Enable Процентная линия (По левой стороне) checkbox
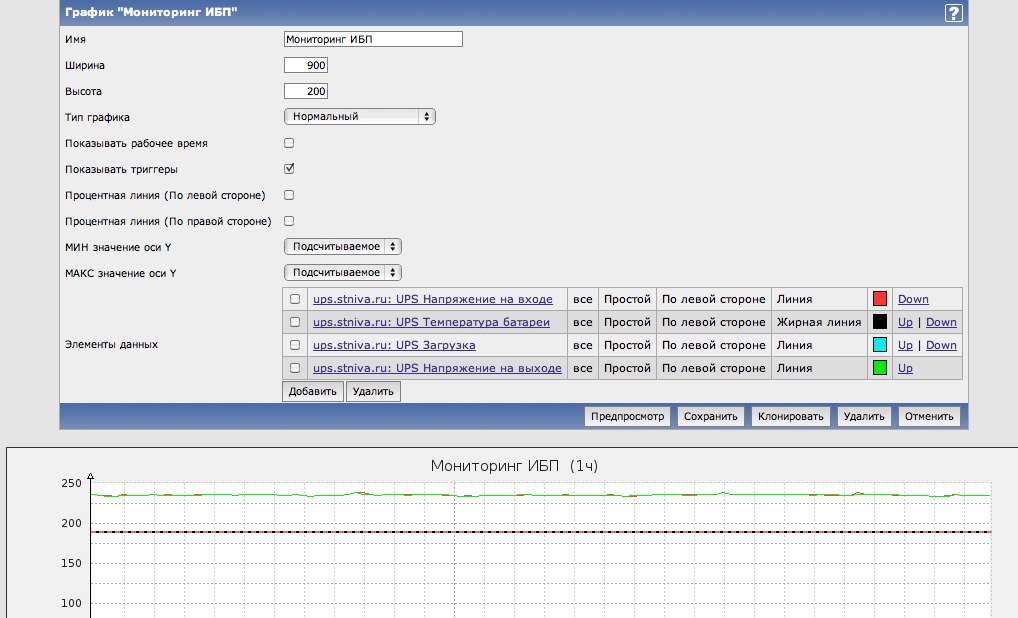The image size is (1018, 618). click(x=289, y=195)
